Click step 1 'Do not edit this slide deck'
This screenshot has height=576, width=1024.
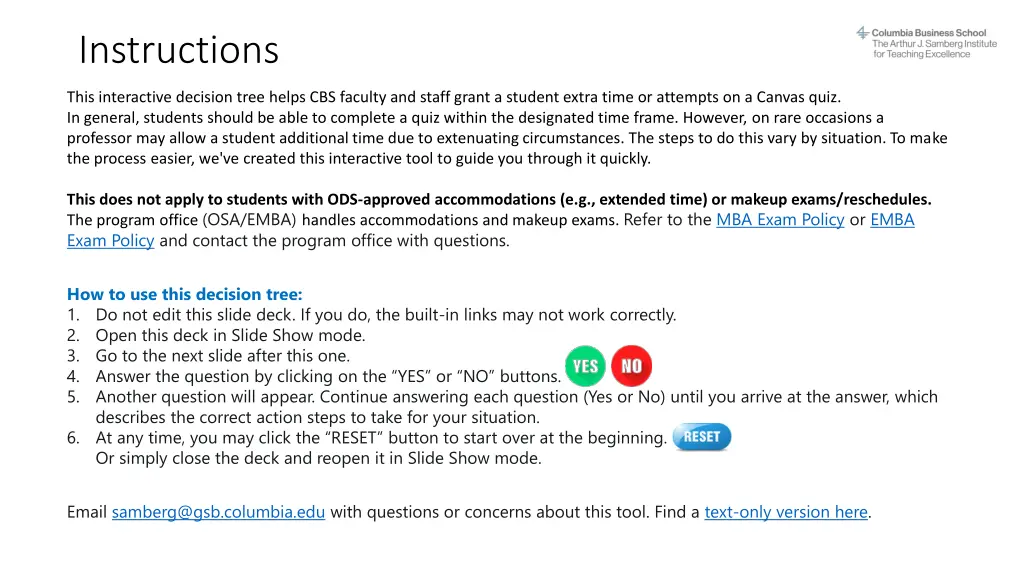(385, 315)
